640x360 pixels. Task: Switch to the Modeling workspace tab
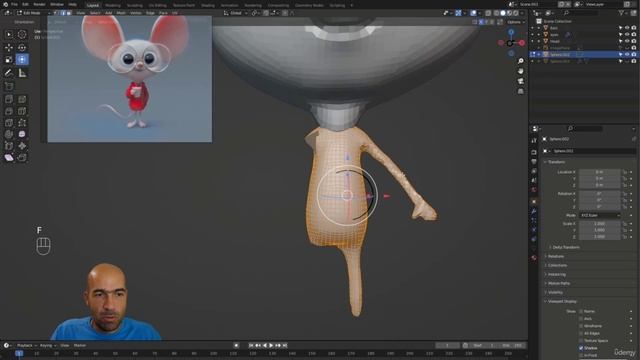(113, 5)
